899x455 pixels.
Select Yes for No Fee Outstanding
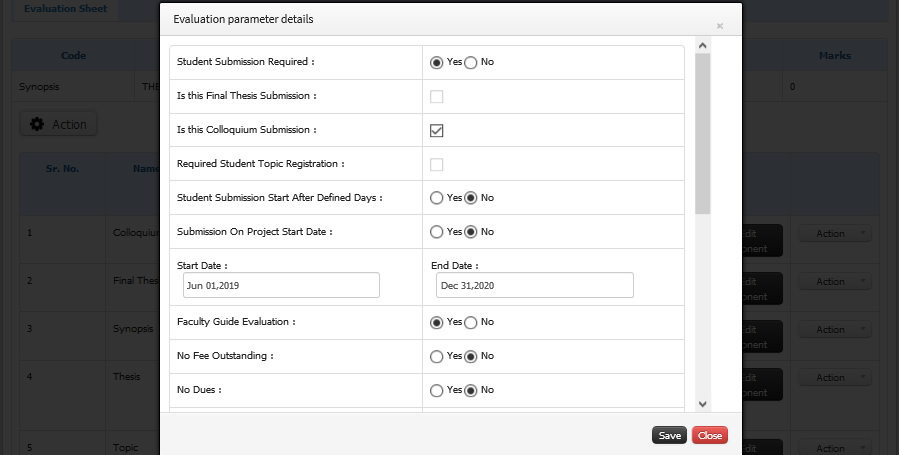[436, 356]
